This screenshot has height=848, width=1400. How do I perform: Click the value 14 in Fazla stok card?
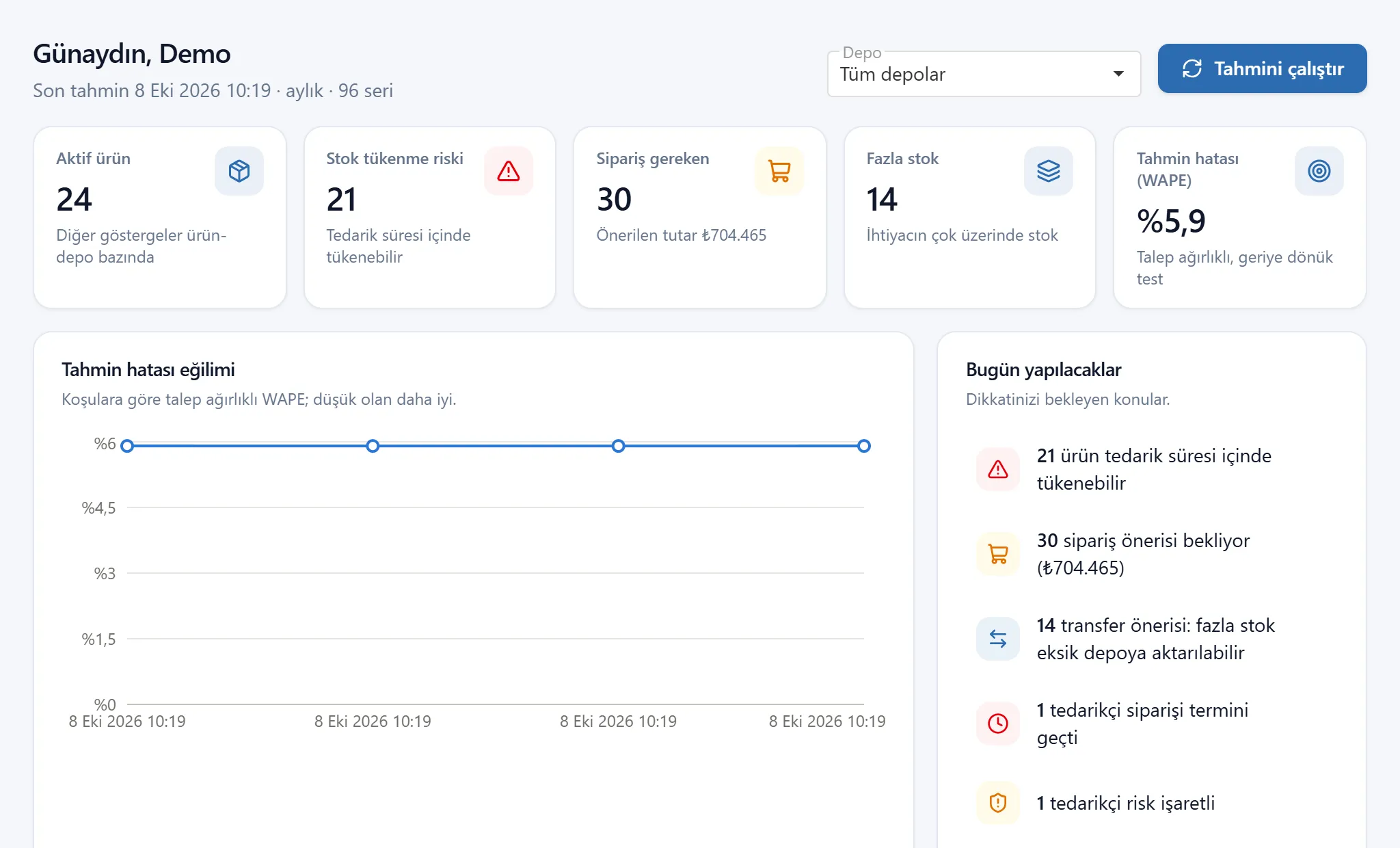pyautogui.click(x=882, y=200)
